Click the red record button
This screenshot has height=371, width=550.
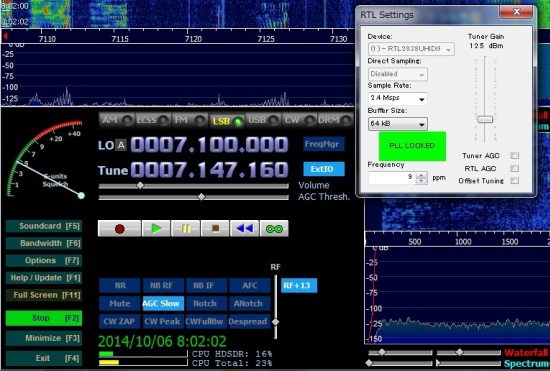pos(120,229)
